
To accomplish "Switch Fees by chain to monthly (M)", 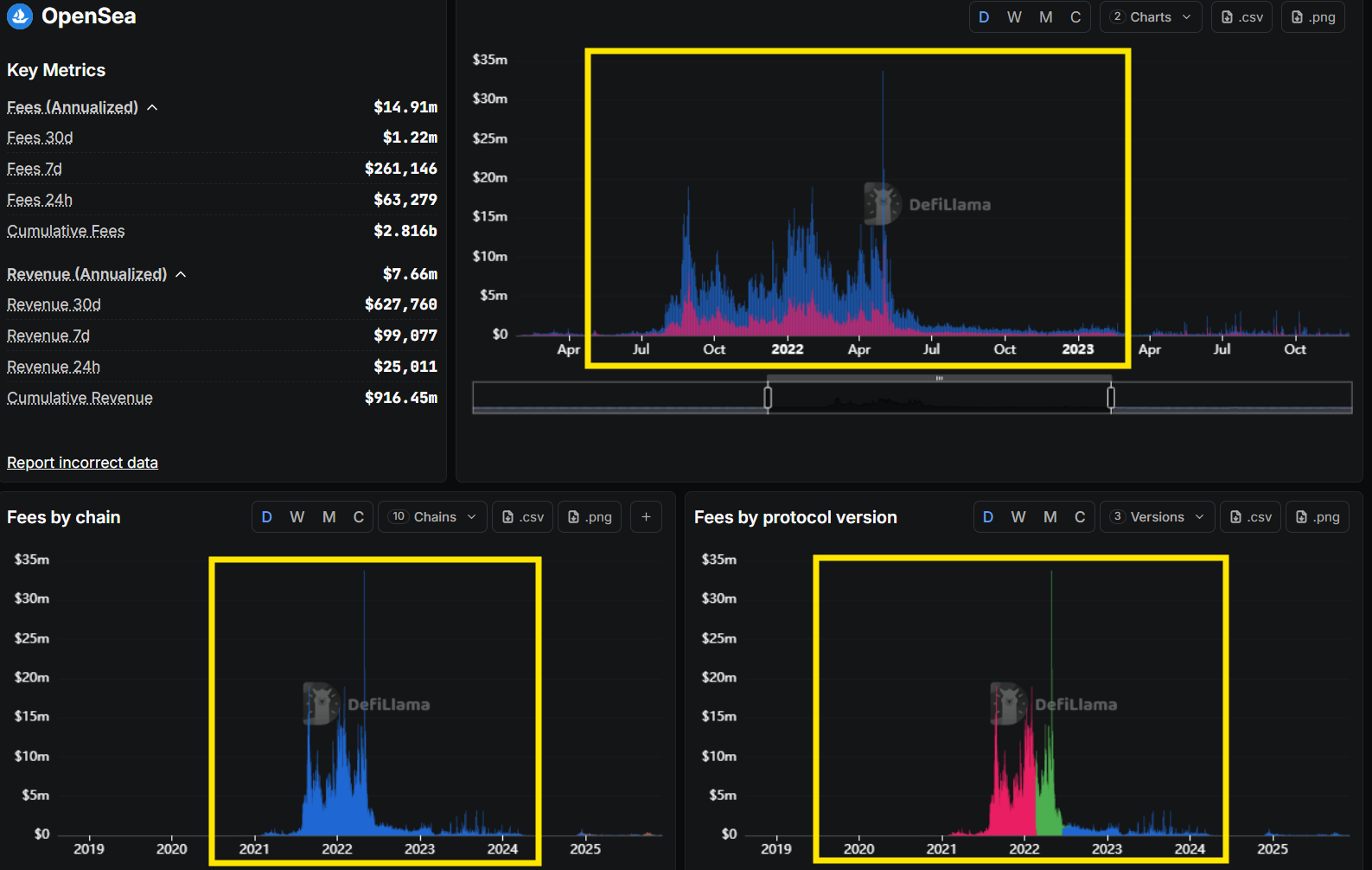I will [x=329, y=517].
